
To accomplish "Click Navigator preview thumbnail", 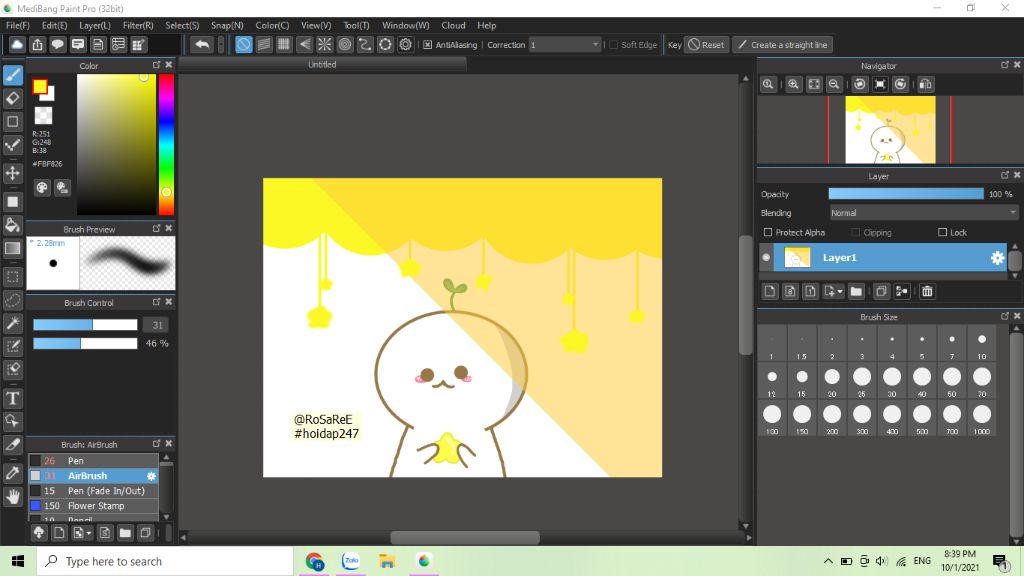I will pos(890,130).
